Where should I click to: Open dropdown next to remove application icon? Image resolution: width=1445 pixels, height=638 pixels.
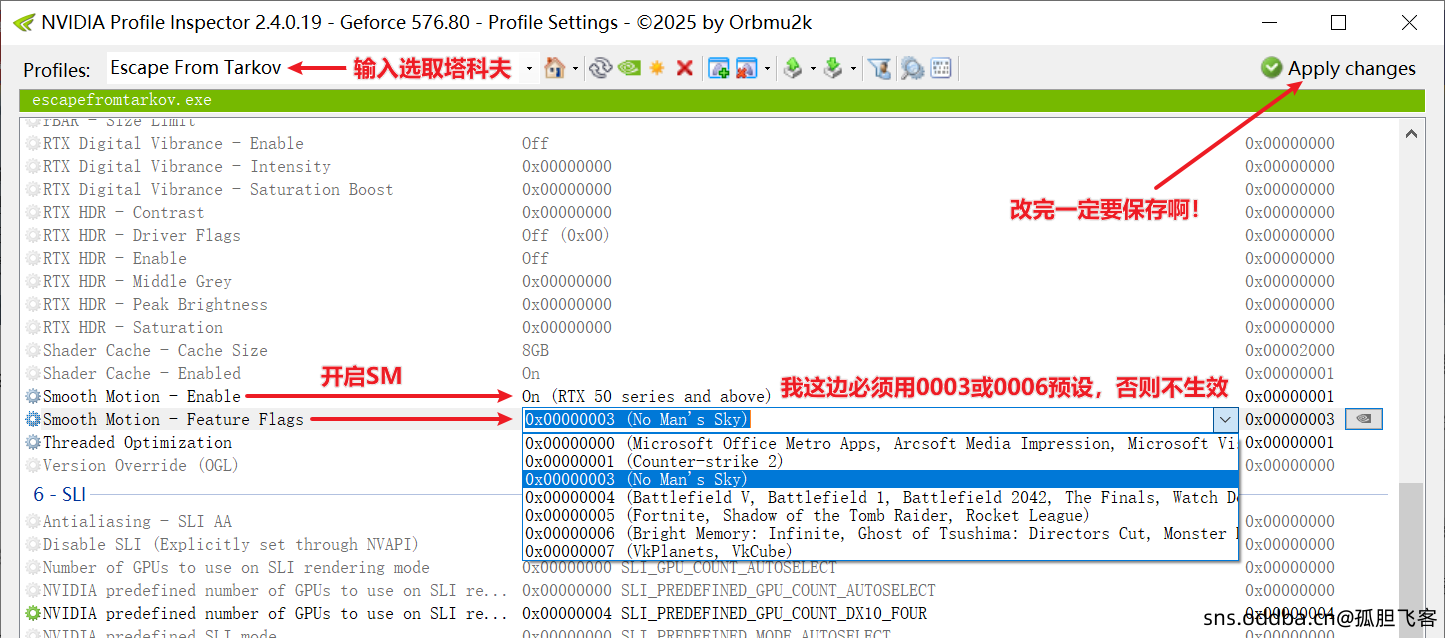pos(767,69)
